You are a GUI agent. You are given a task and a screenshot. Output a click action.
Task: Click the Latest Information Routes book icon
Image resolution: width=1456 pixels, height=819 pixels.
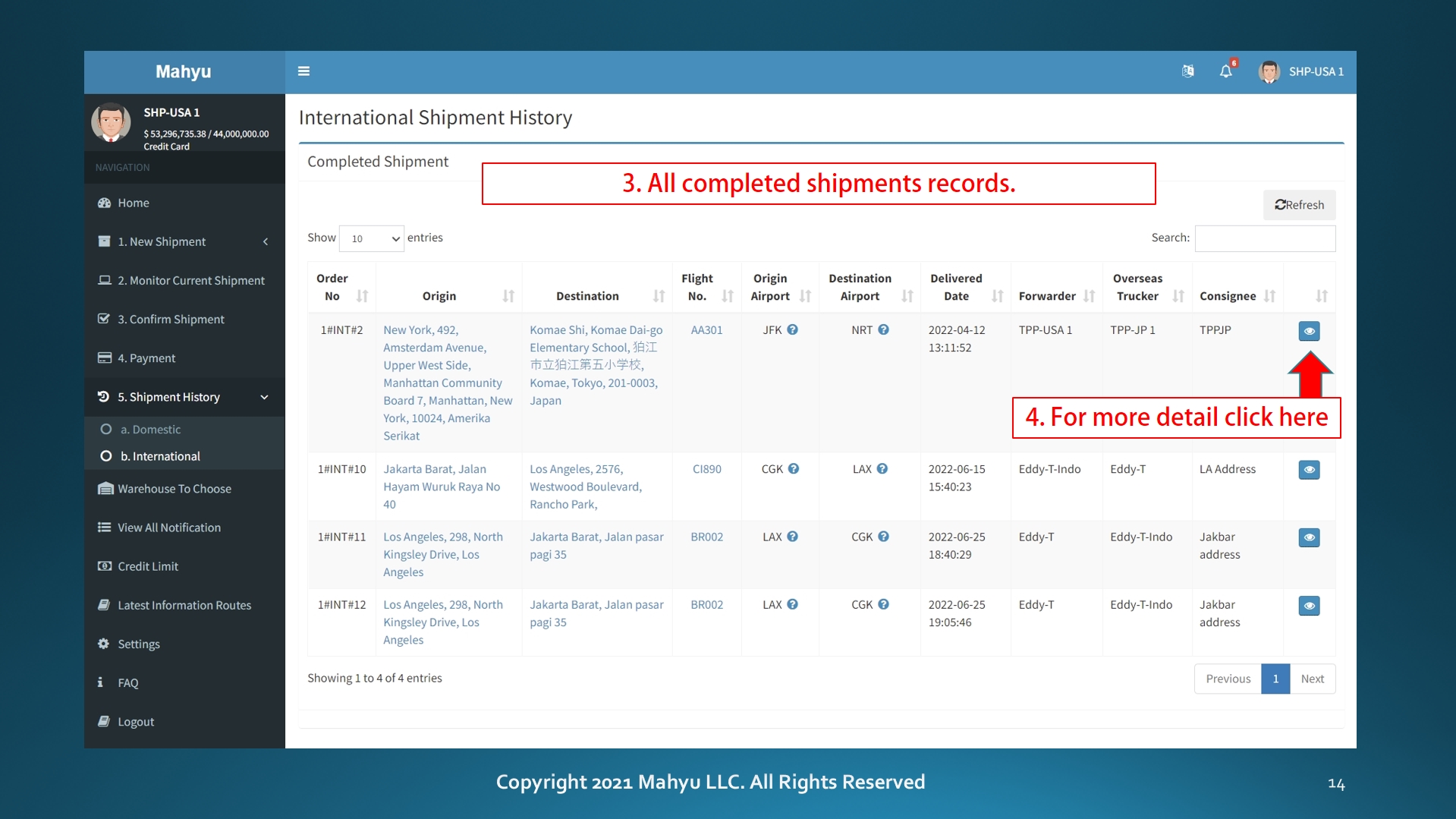(105, 605)
